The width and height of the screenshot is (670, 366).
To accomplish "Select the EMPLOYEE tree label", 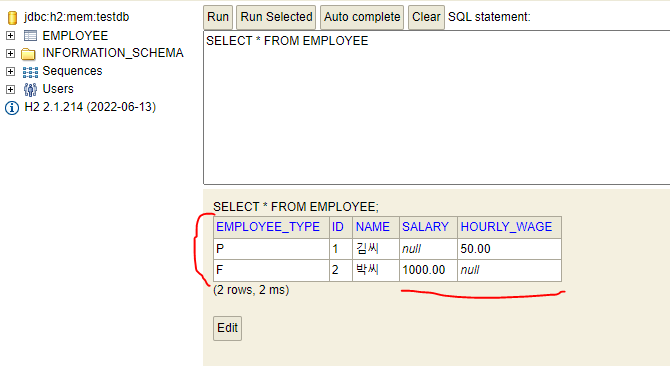I will coord(75,35).
